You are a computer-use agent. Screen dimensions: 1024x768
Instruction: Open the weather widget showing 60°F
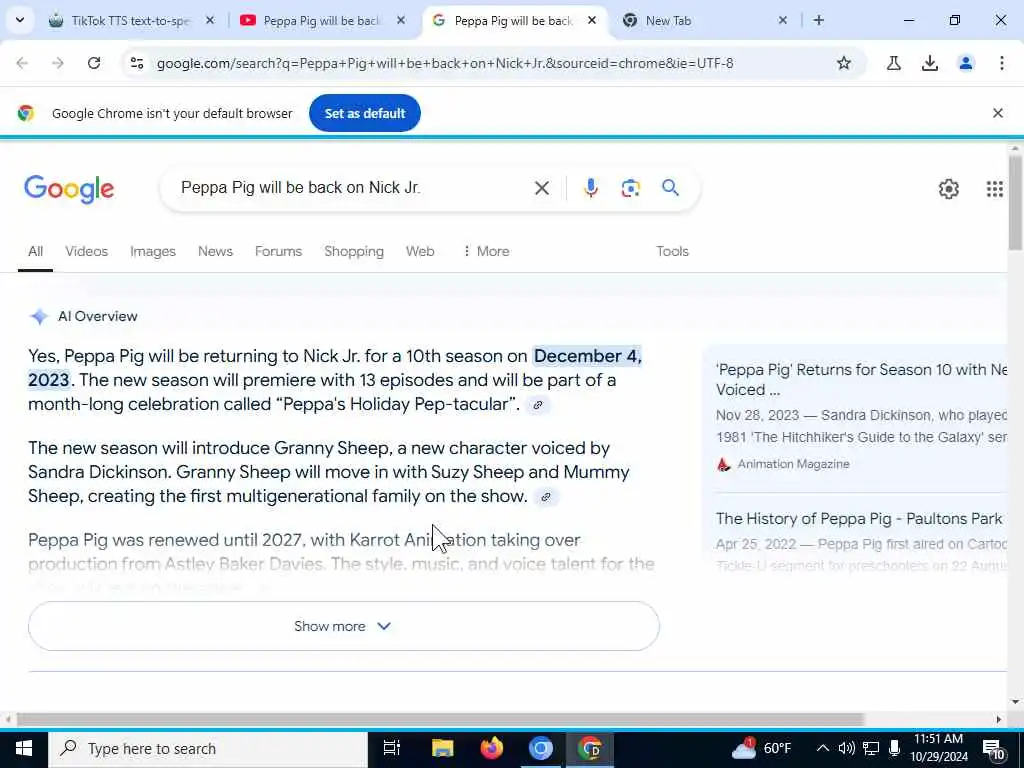(761, 748)
